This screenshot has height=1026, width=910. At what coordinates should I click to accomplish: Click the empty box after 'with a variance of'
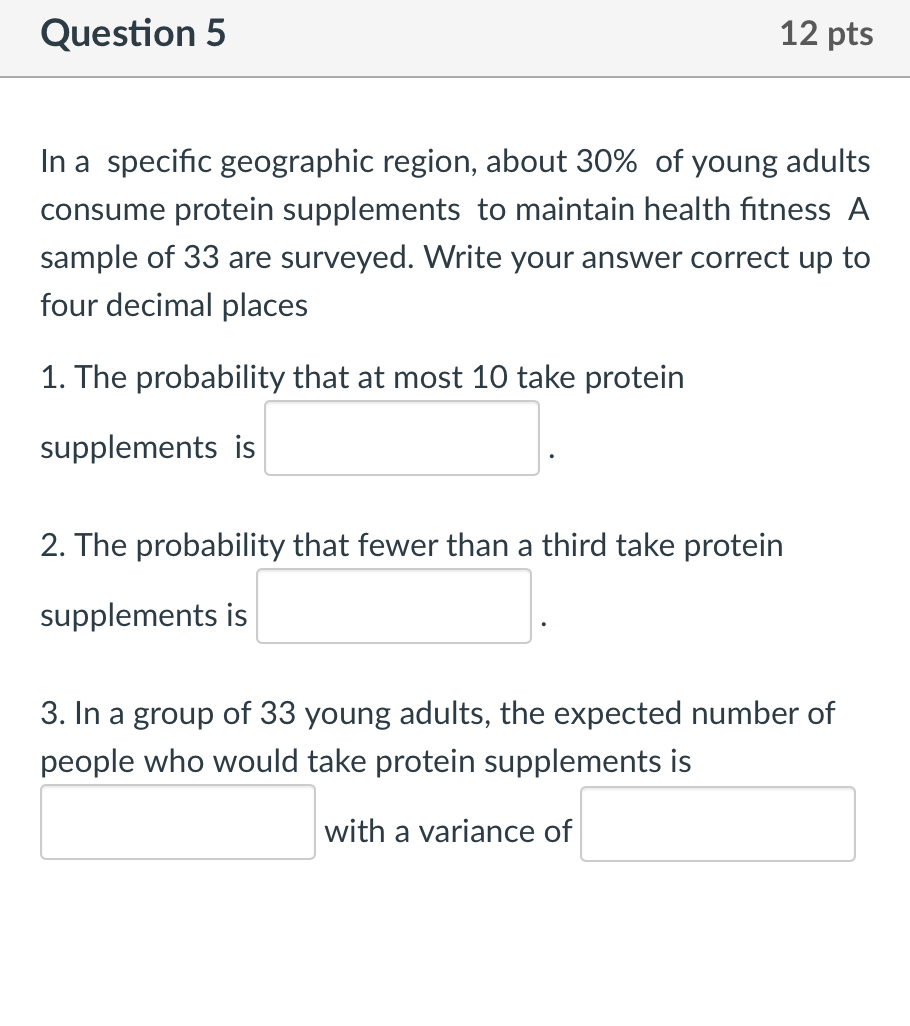[717, 823]
